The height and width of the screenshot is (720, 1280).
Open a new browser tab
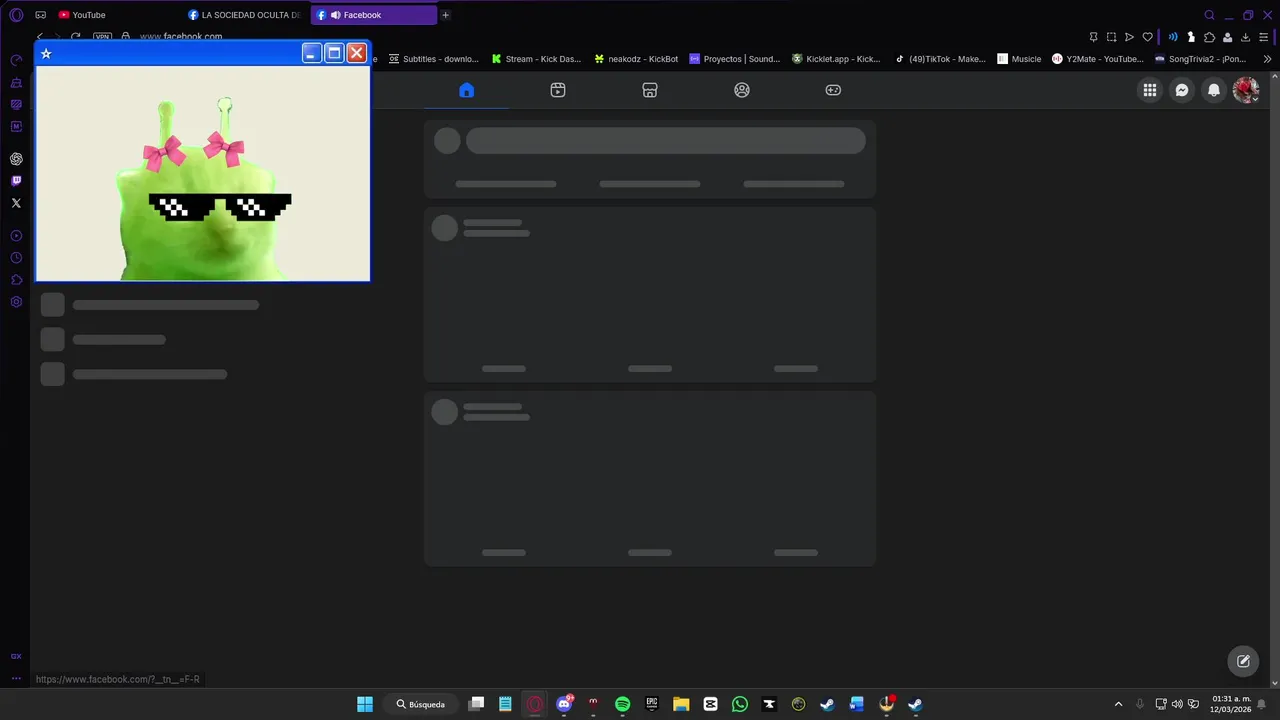446,15
